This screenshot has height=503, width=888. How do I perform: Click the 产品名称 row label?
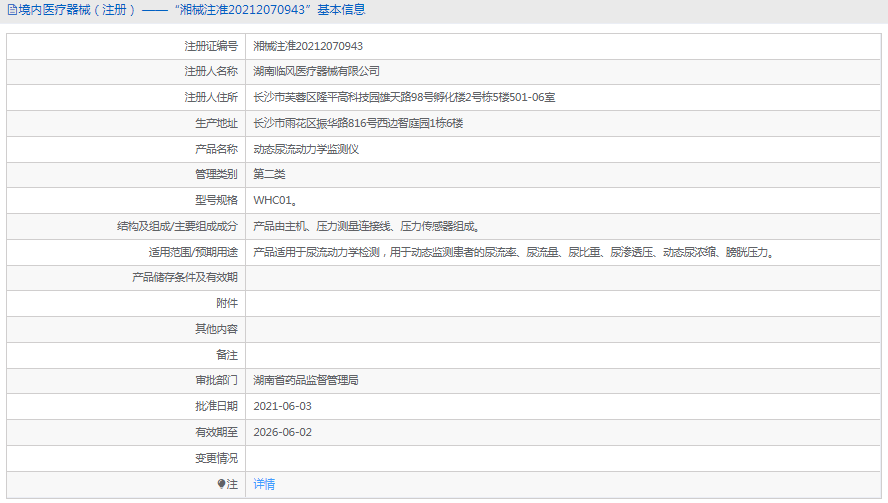pos(216,150)
